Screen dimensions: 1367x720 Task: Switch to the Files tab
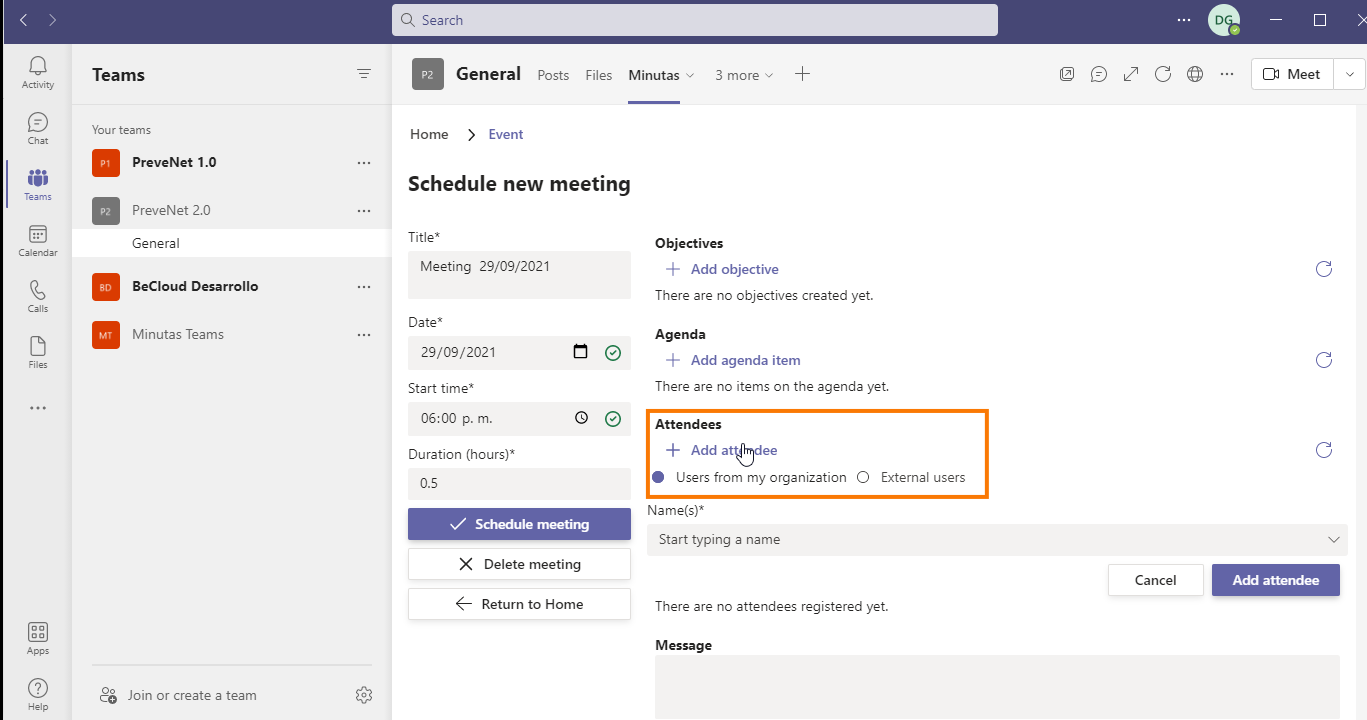[599, 75]
